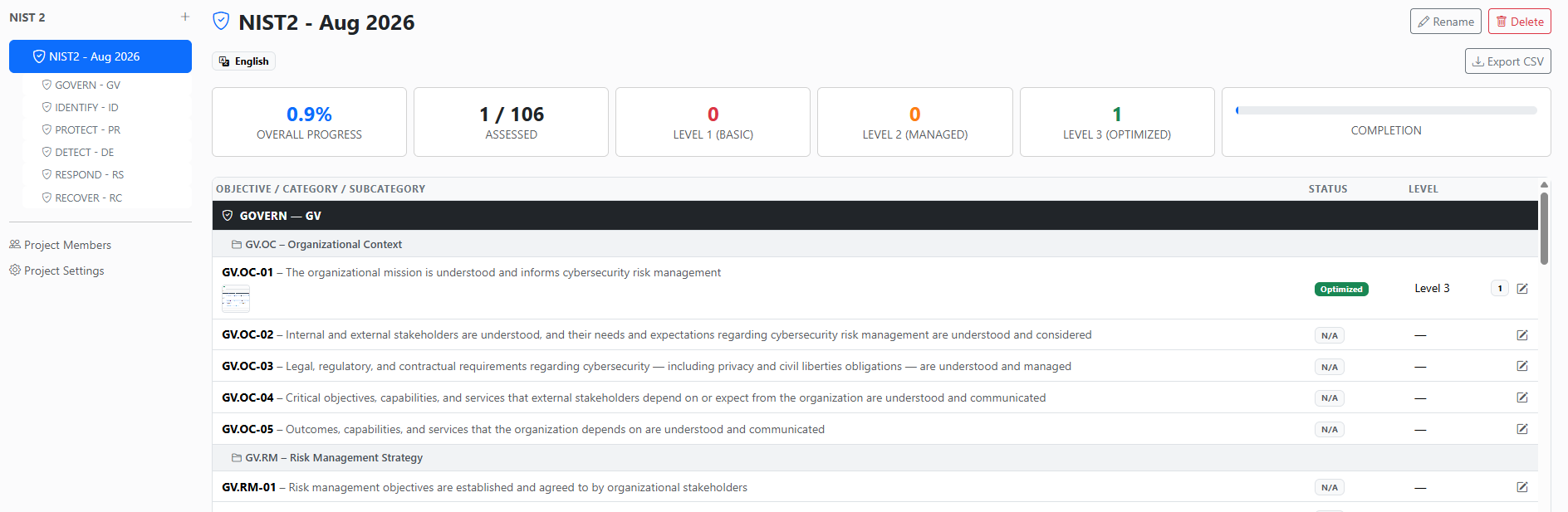Jump to IDENTIFY - ID in the sidebar
This screenshot has width=1568, height=512.
(107, 108)
